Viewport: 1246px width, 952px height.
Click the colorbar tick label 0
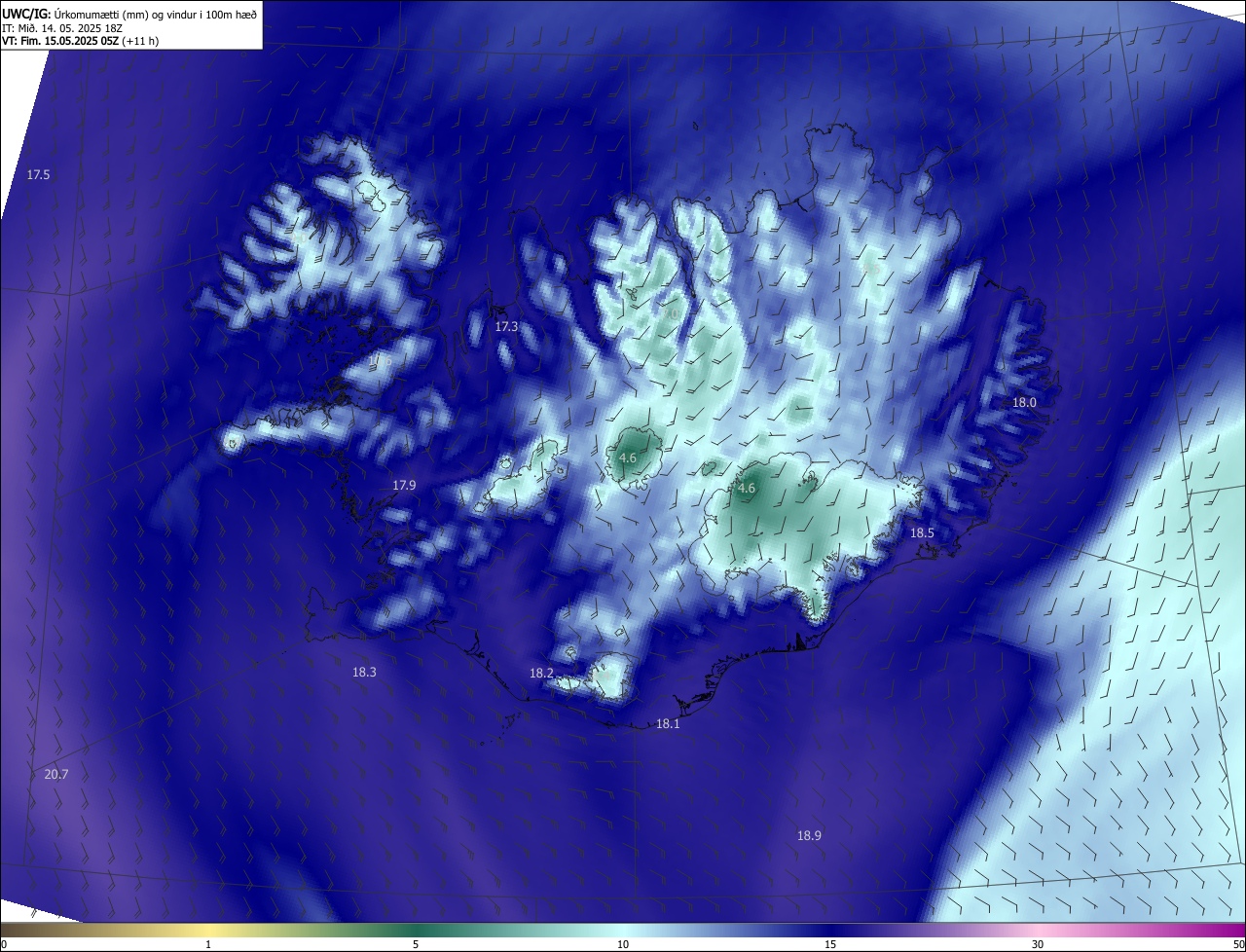pyautogui.click(x=4, y=944)
